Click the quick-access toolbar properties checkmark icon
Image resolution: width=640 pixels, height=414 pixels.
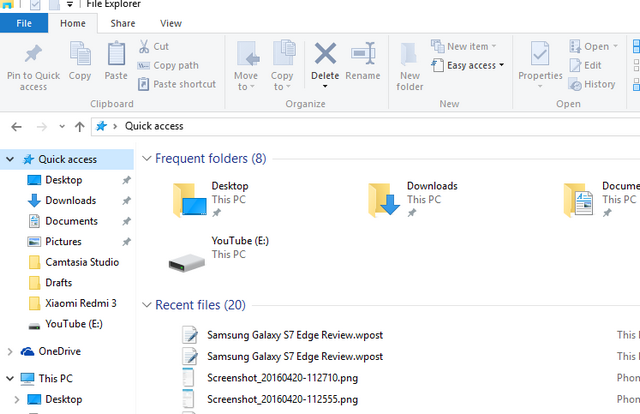coord(35,5)
